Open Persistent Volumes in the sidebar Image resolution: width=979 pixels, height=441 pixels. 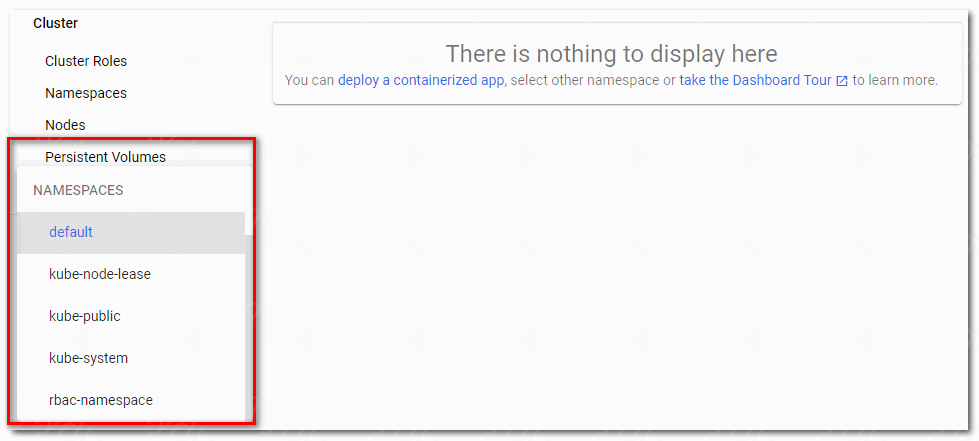pos(105,157)
